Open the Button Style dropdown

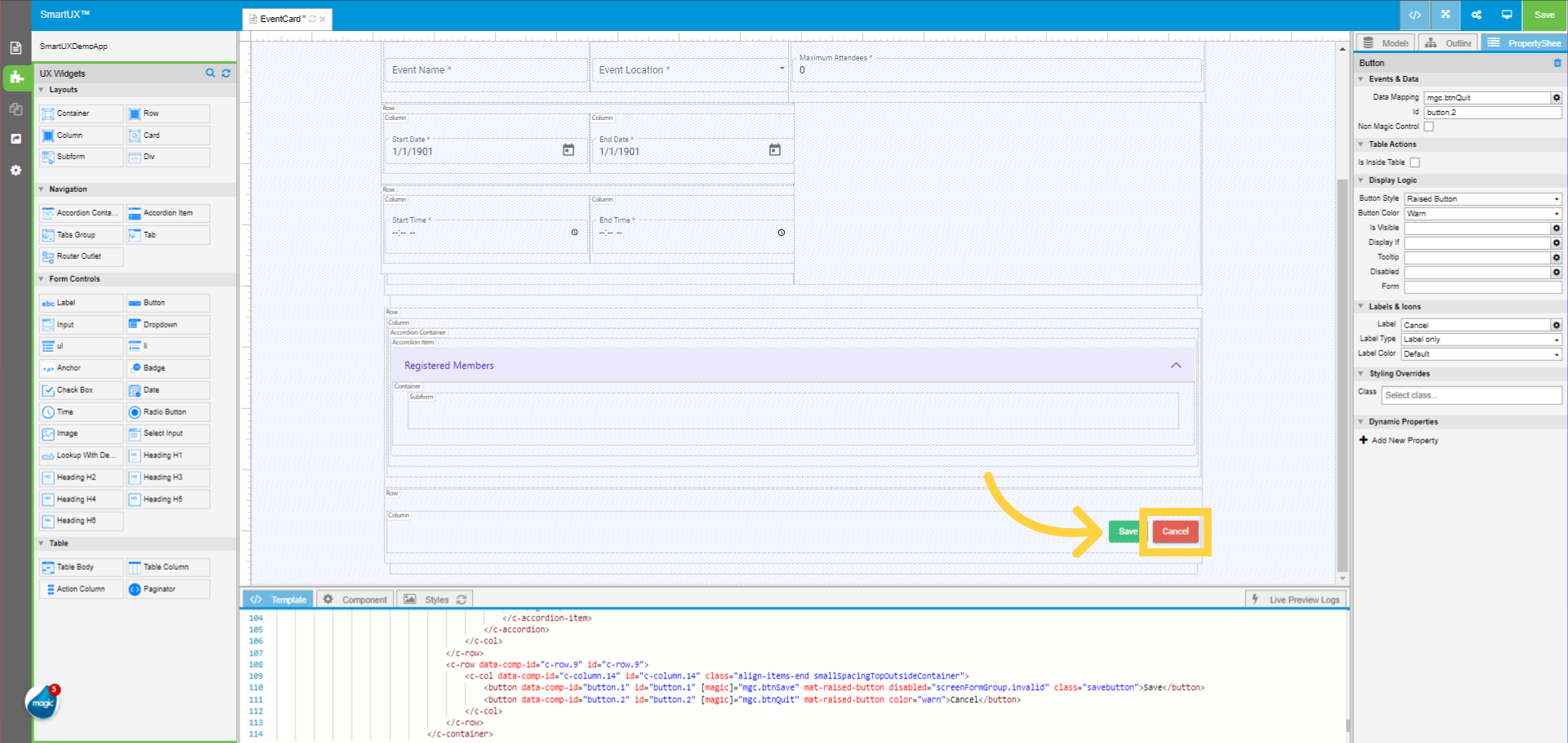point(1482,199)
